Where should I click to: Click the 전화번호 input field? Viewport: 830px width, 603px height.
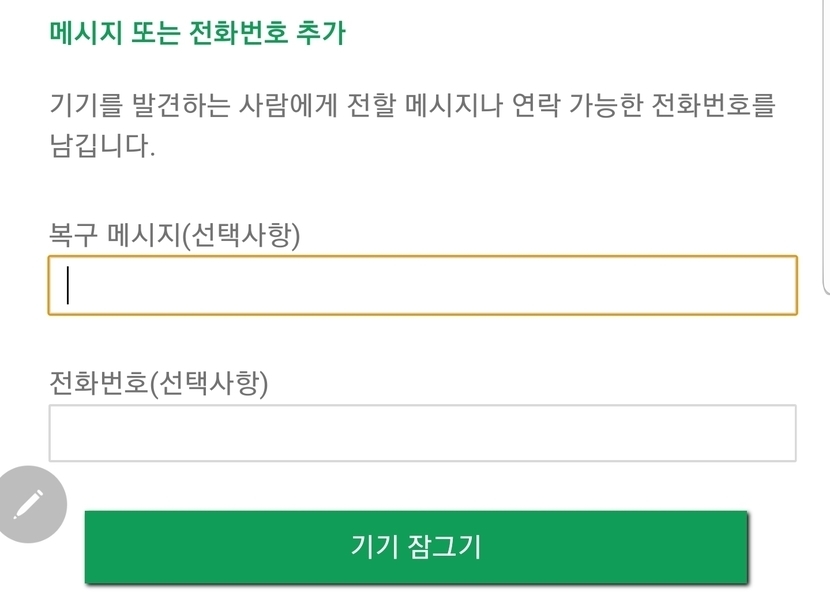pyautogui.click(x=422, y=433)
